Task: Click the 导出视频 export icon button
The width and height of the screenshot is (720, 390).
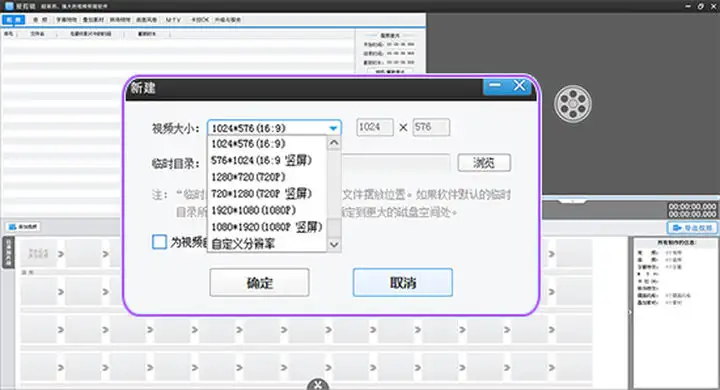Action: pos(692,228)
